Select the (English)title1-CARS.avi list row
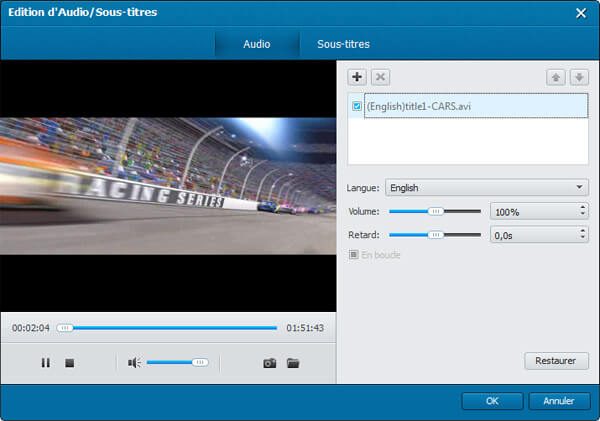 coord(476,106)
